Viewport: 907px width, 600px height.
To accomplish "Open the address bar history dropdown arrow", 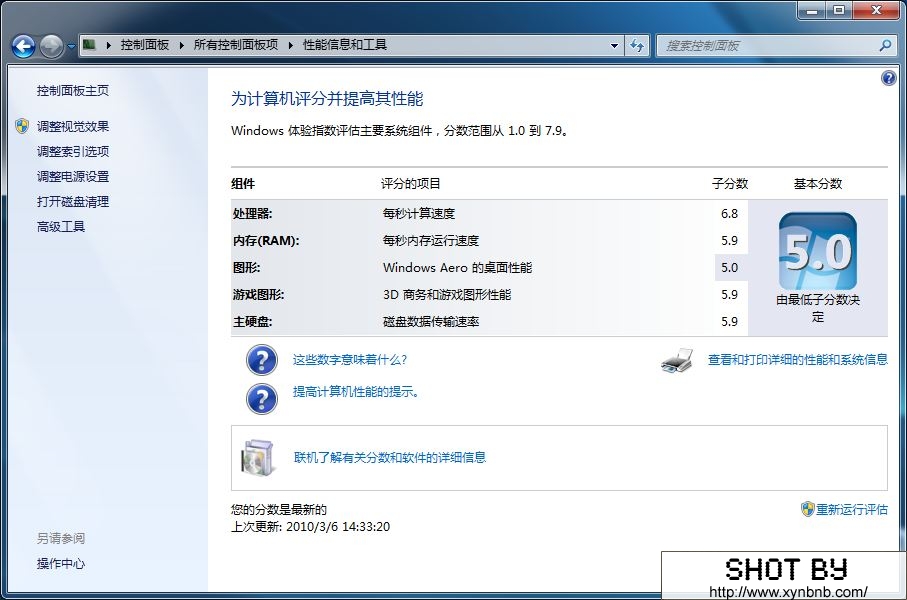I will 614,45.
